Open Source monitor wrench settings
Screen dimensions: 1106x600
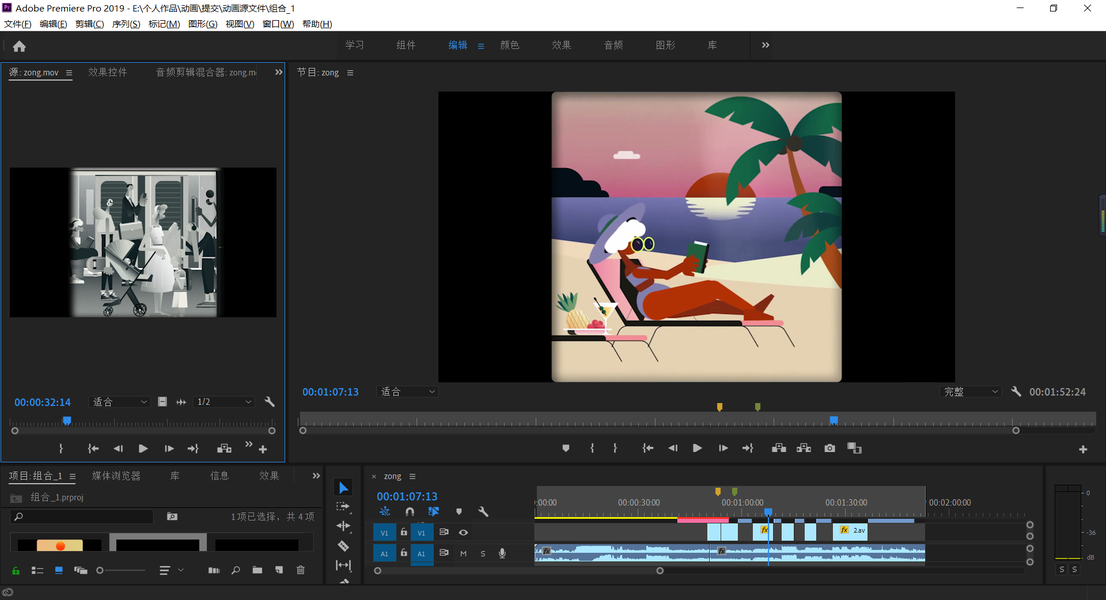[x=269, y=402]
